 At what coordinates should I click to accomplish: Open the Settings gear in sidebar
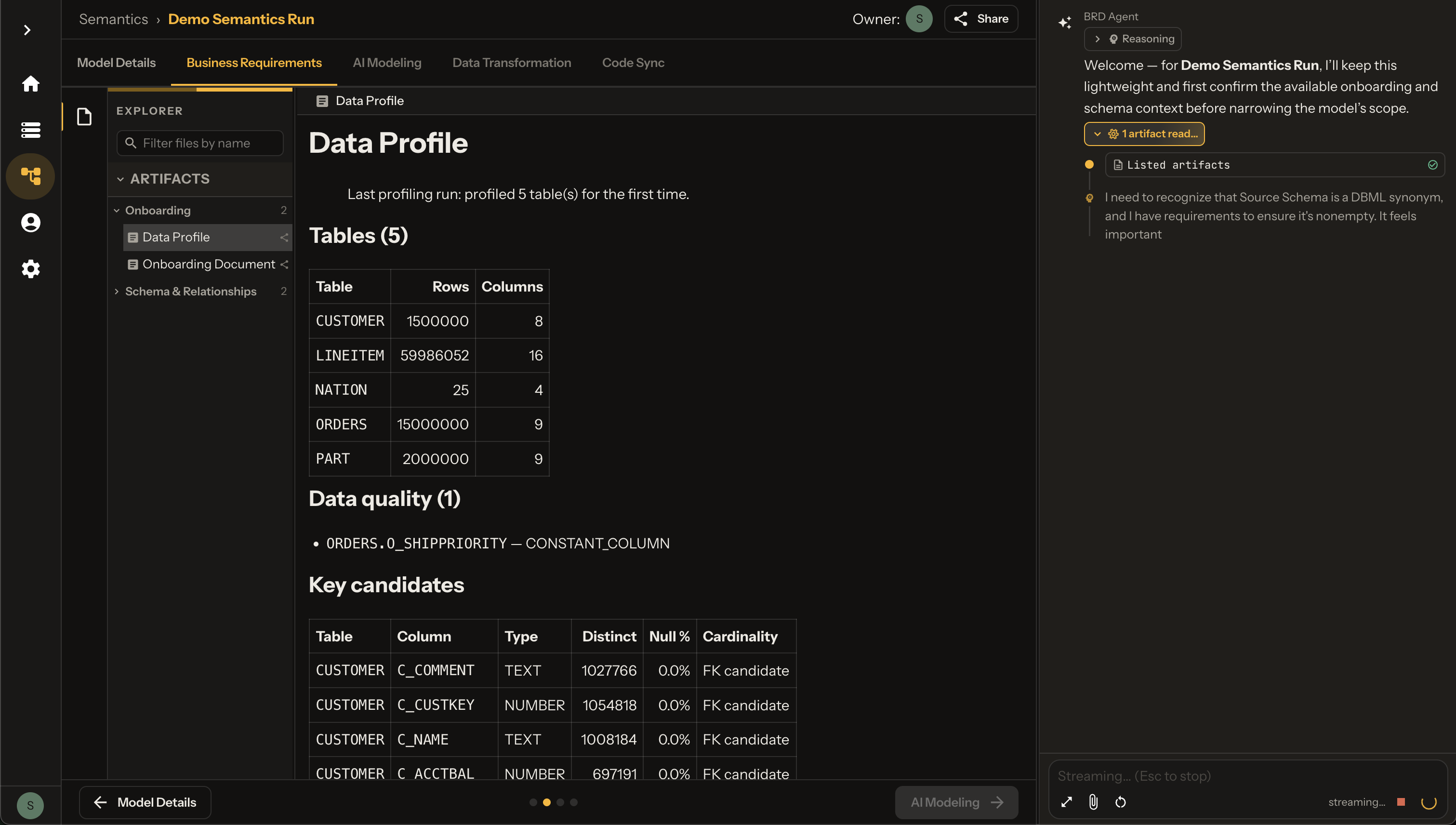[x=30, y=268]
